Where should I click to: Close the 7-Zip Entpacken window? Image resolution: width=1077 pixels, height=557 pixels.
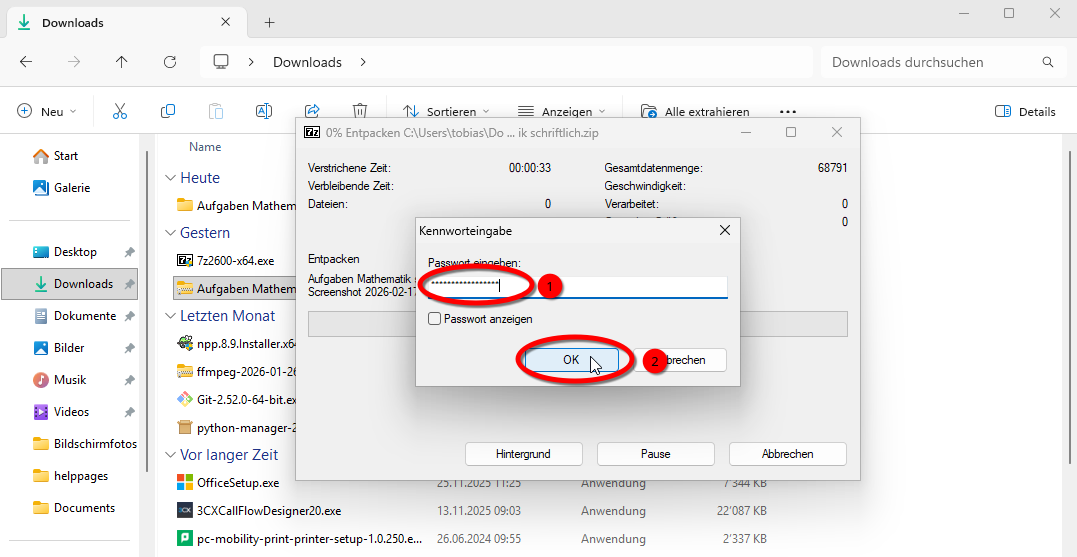click(837, 132)
